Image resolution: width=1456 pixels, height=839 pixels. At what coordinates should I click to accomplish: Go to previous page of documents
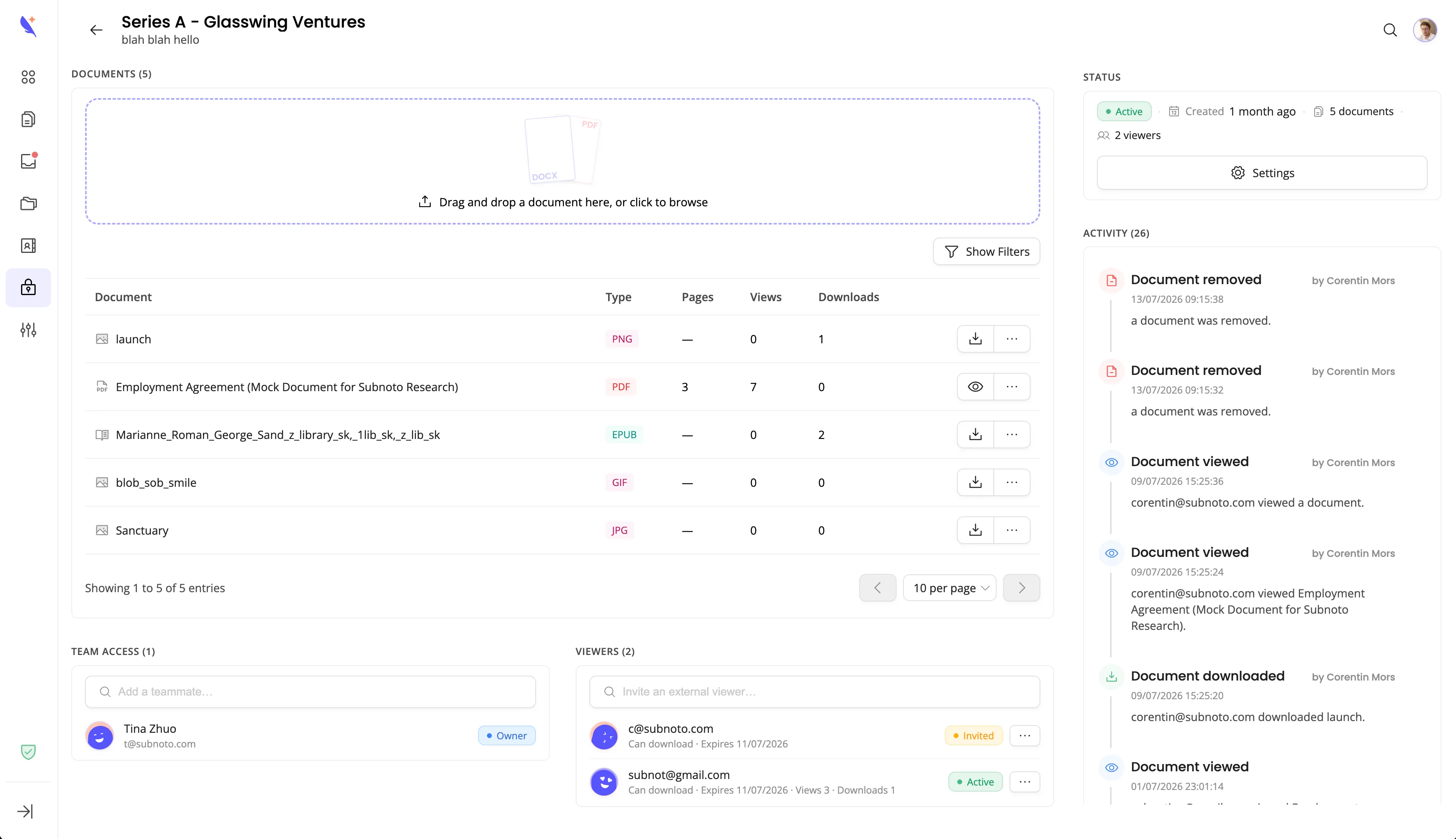point(878,588)
